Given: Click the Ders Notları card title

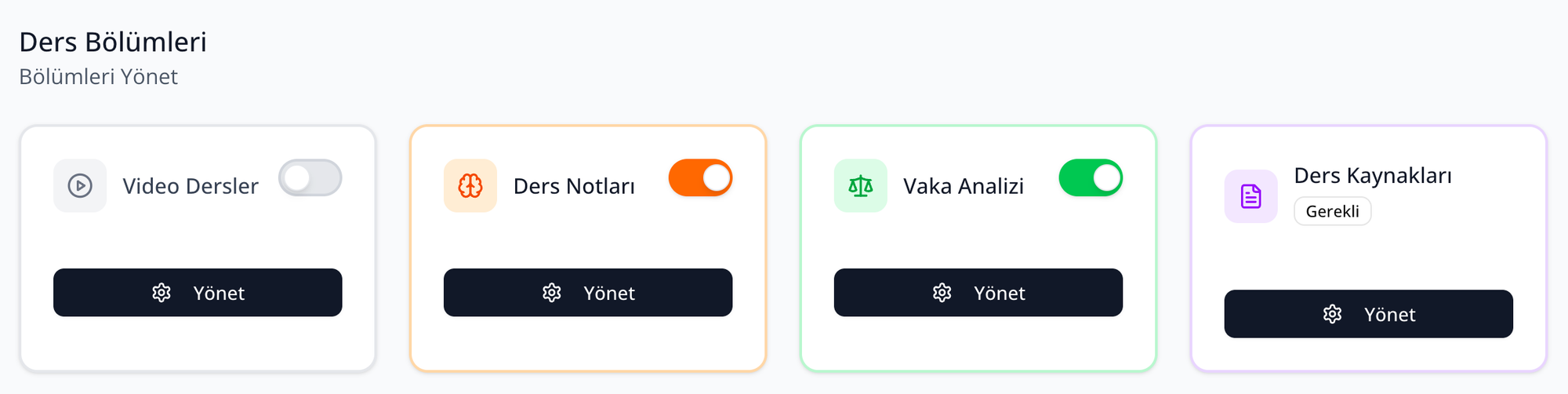Looking at the screenshot, I should [x=574, y=186].
